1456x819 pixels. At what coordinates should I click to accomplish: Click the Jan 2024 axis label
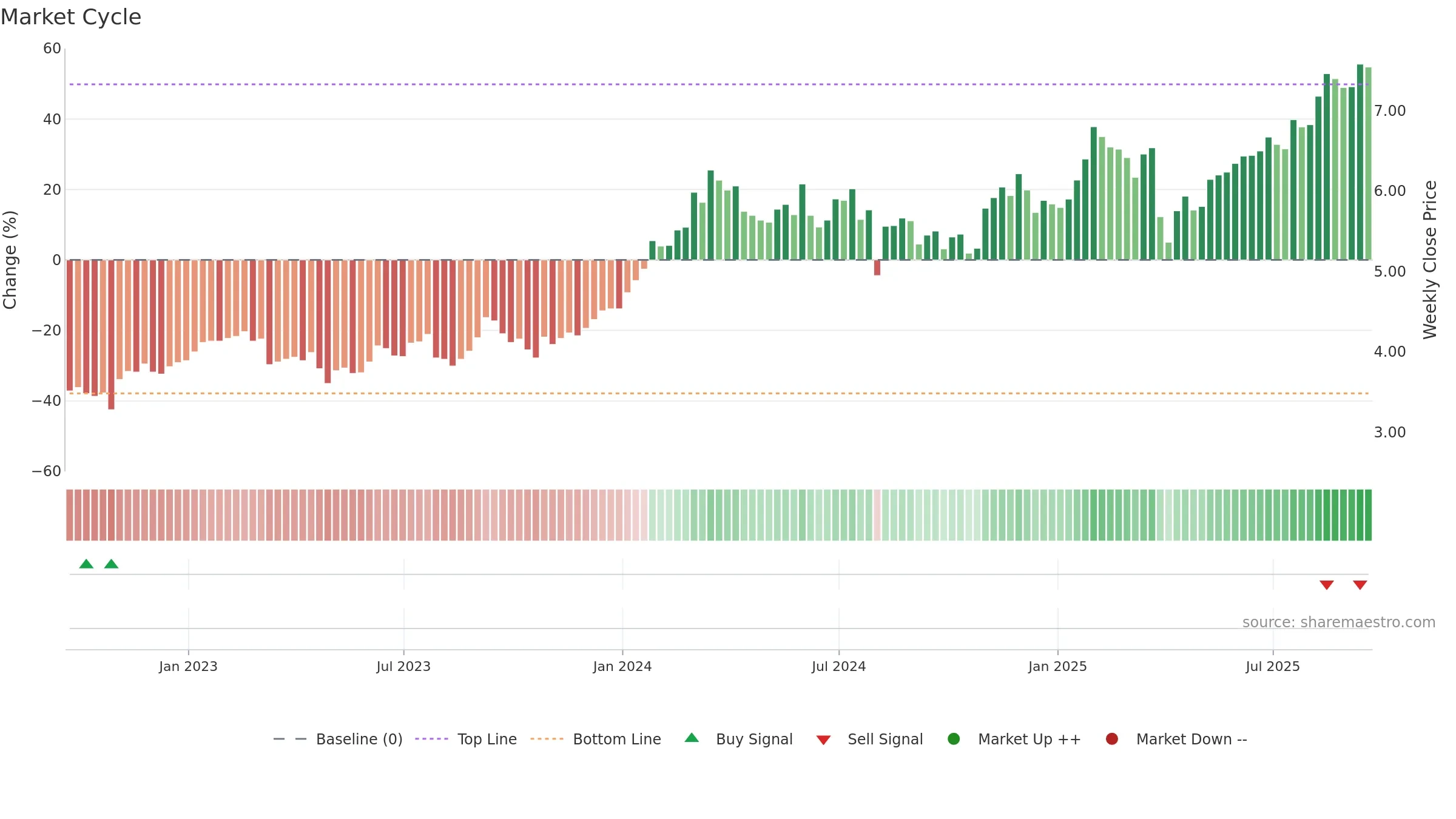(x=622, y=666)
